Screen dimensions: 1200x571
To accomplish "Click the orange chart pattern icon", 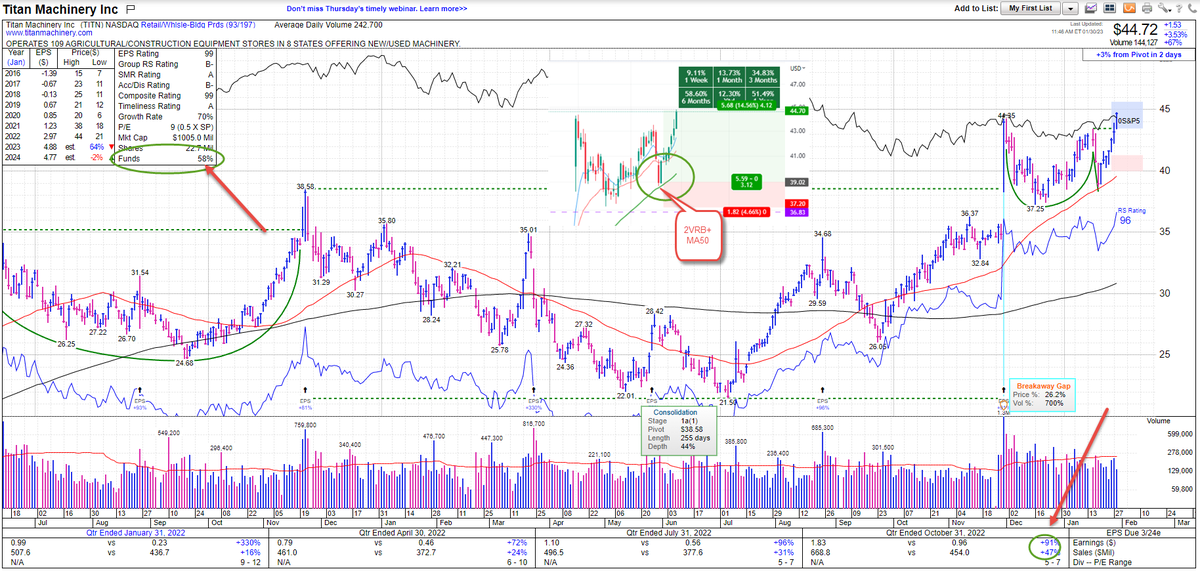I will tap(1129, 8).
